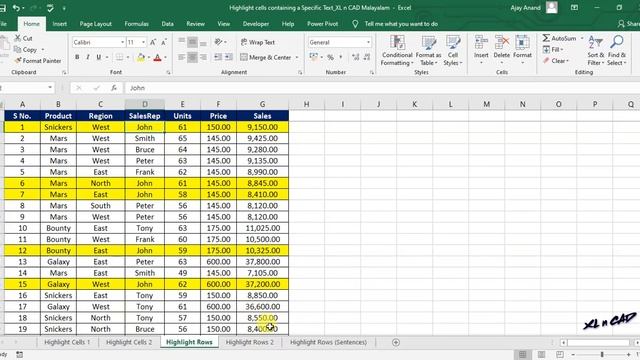Toggle Merge & Center

point(266,57)
